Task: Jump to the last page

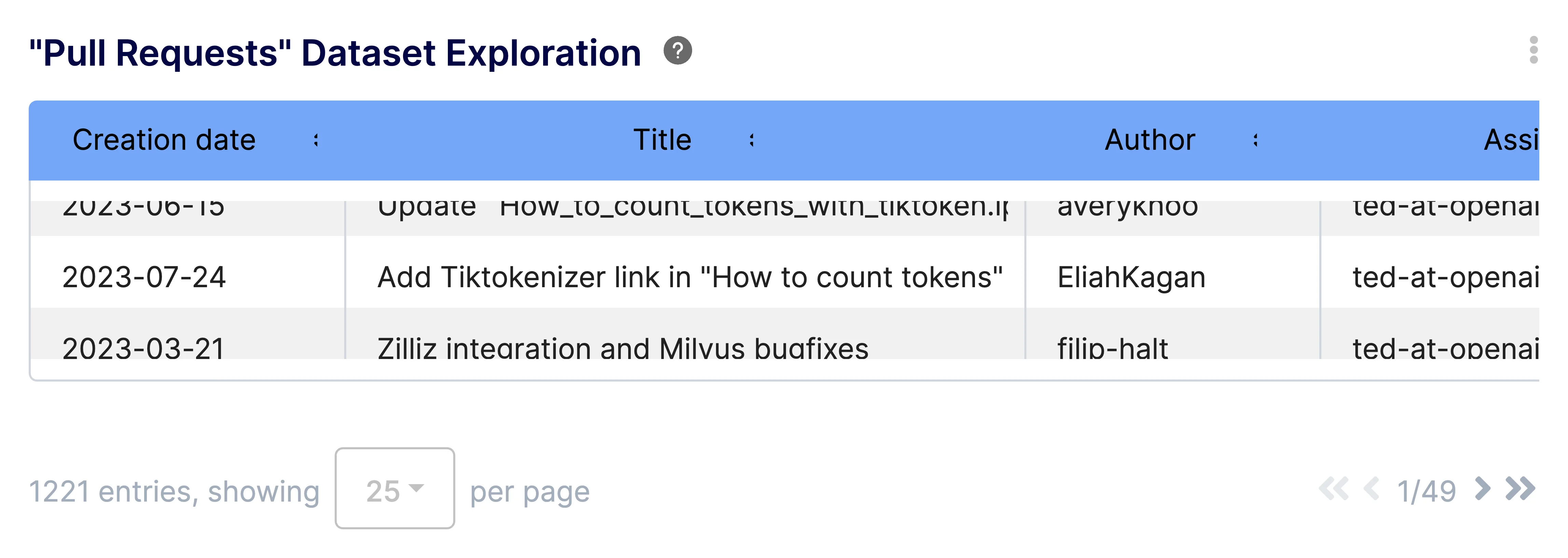Action: [x=1521, y=489]
